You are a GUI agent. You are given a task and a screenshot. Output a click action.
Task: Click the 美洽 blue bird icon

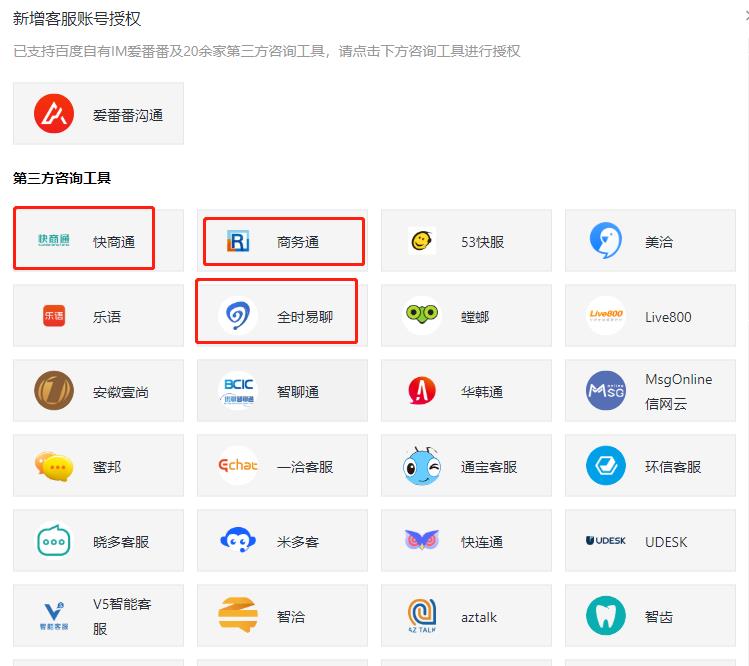[x=606, y=240]
